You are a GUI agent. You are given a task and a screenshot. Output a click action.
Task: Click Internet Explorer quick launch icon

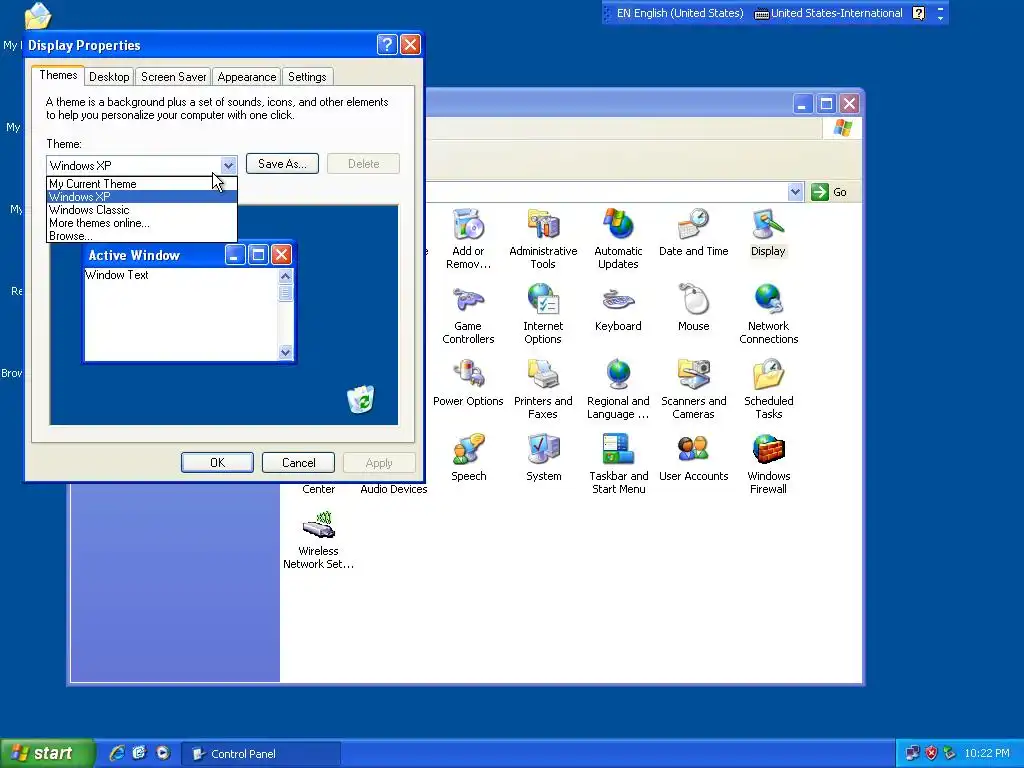pyautogui.click(x=116, y=753)
